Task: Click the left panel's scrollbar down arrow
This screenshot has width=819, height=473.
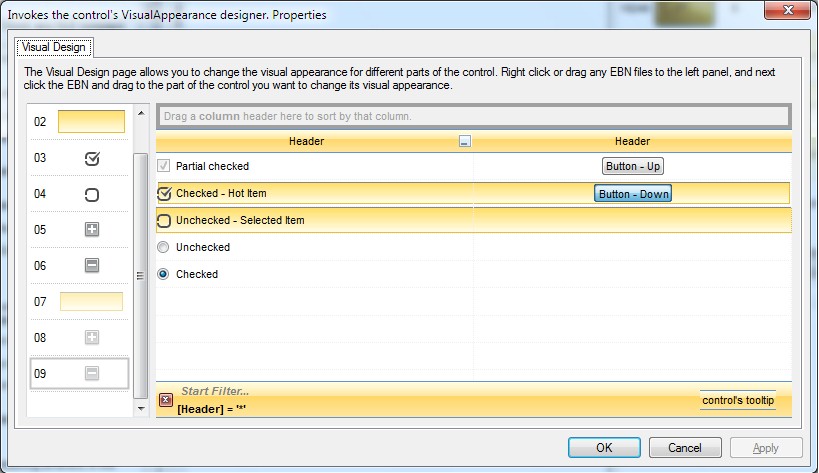Action: point(141,408)
